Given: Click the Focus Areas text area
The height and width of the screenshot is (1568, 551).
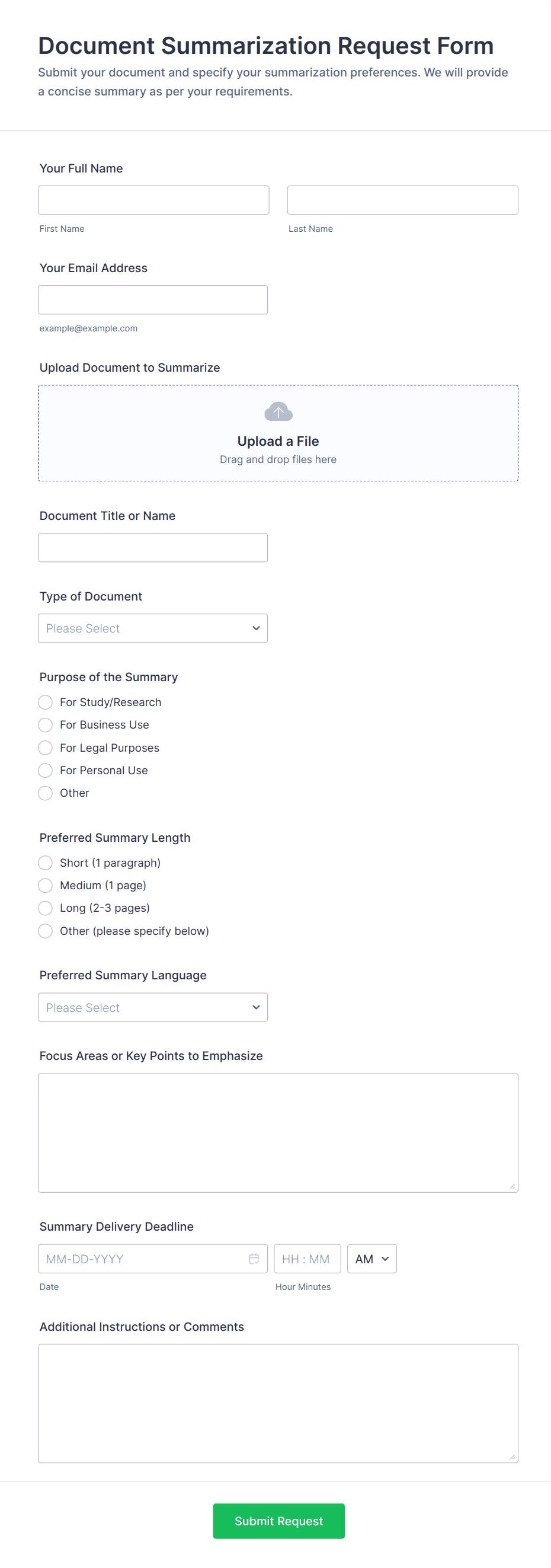Looking at the screenshot, I should click(x=278, y=1132).
